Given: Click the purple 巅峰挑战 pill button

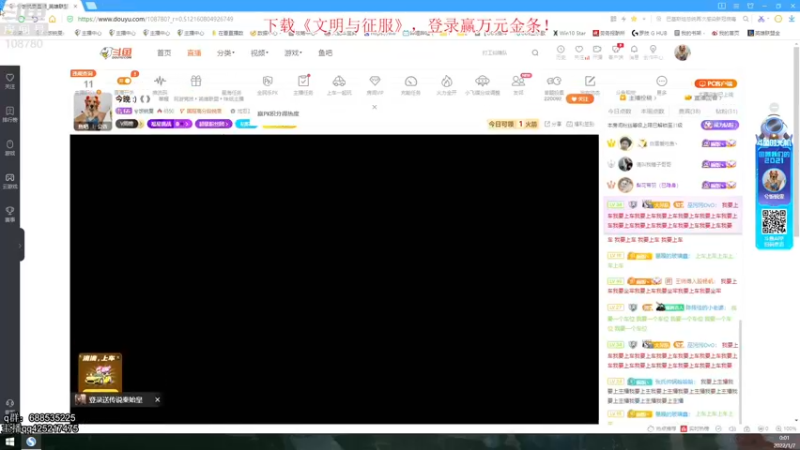Looking at the screenshot, I should [169, 124].
